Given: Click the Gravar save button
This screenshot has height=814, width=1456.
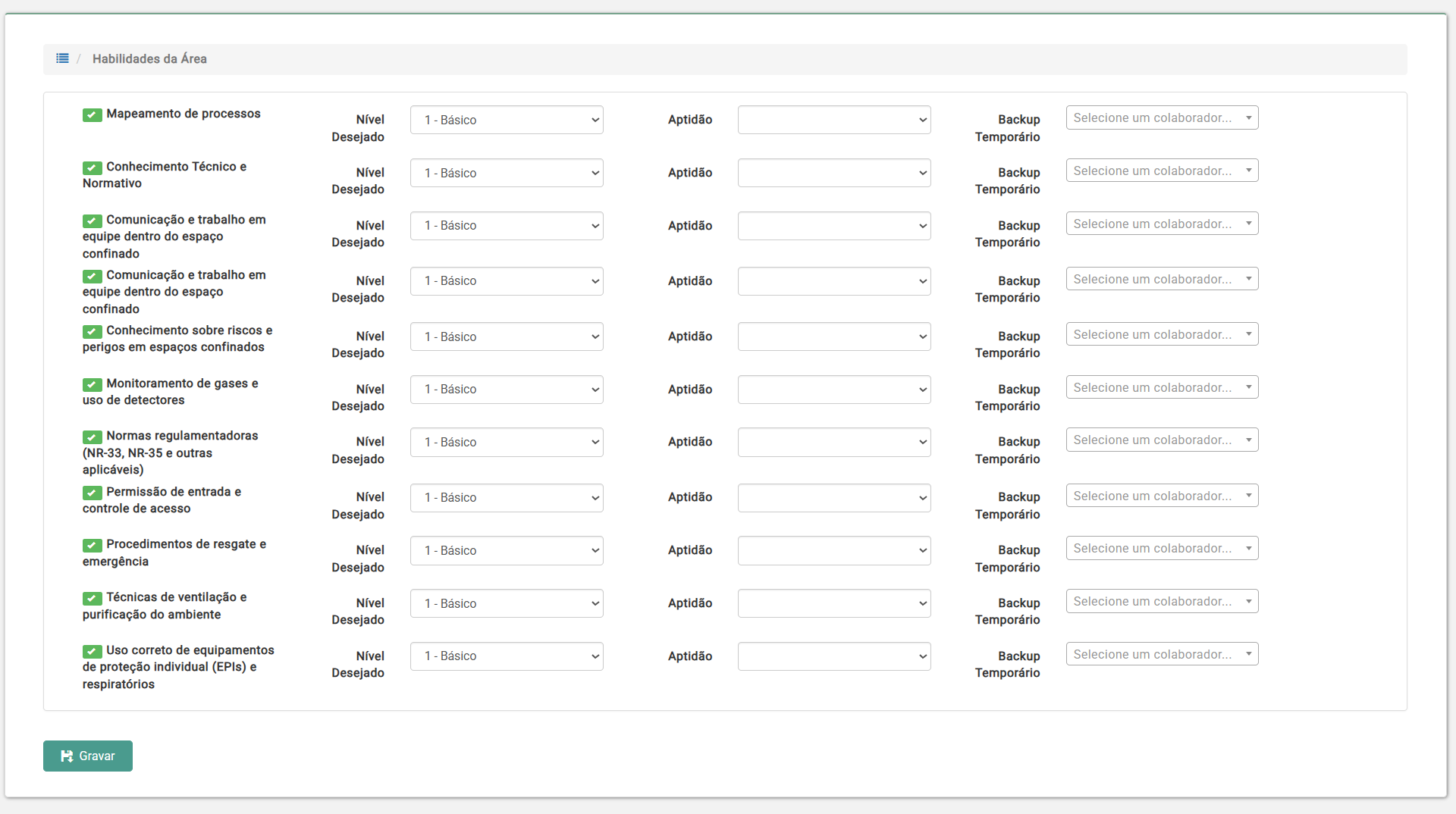Looking at the screenshot, I should coord(88,756).
